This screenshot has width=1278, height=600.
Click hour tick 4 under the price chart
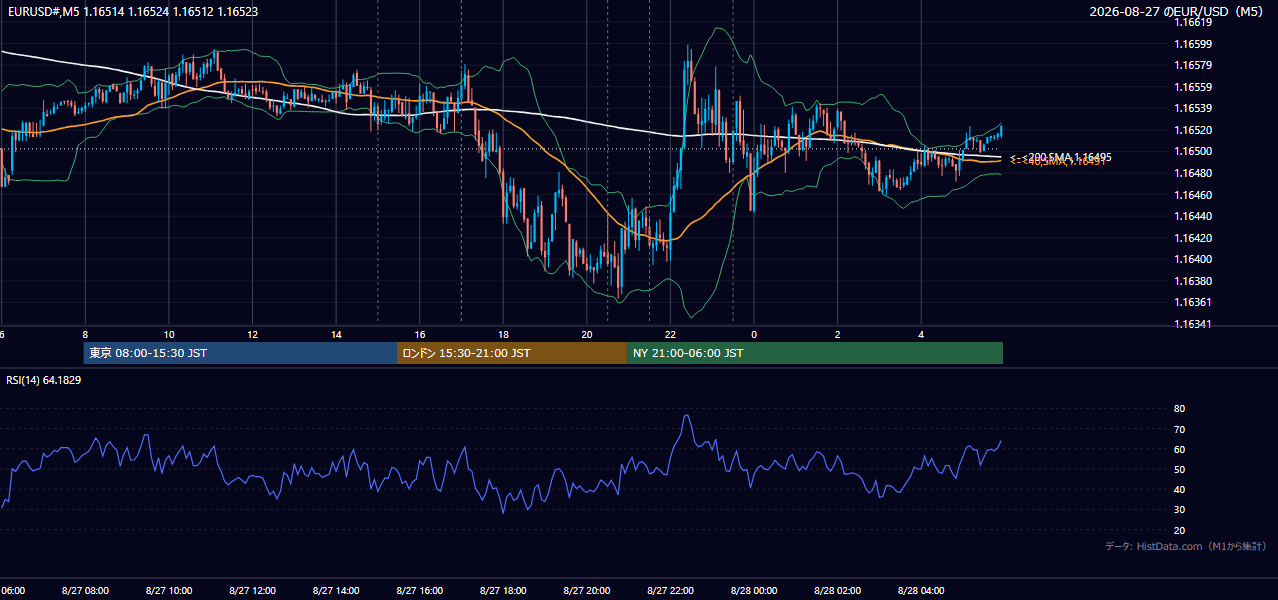921,335
